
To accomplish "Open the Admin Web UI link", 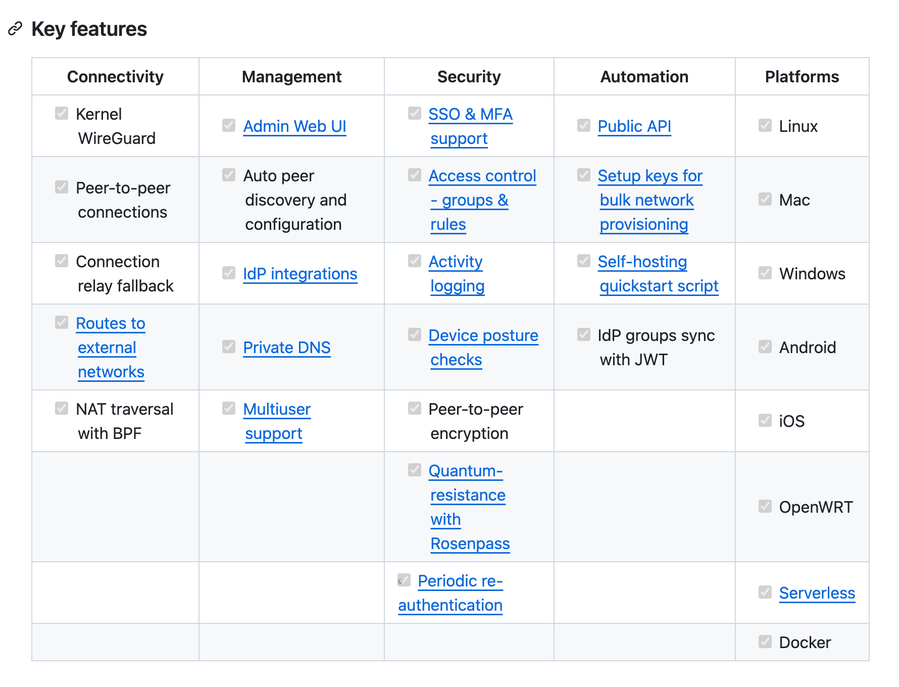I will (294, 126).
